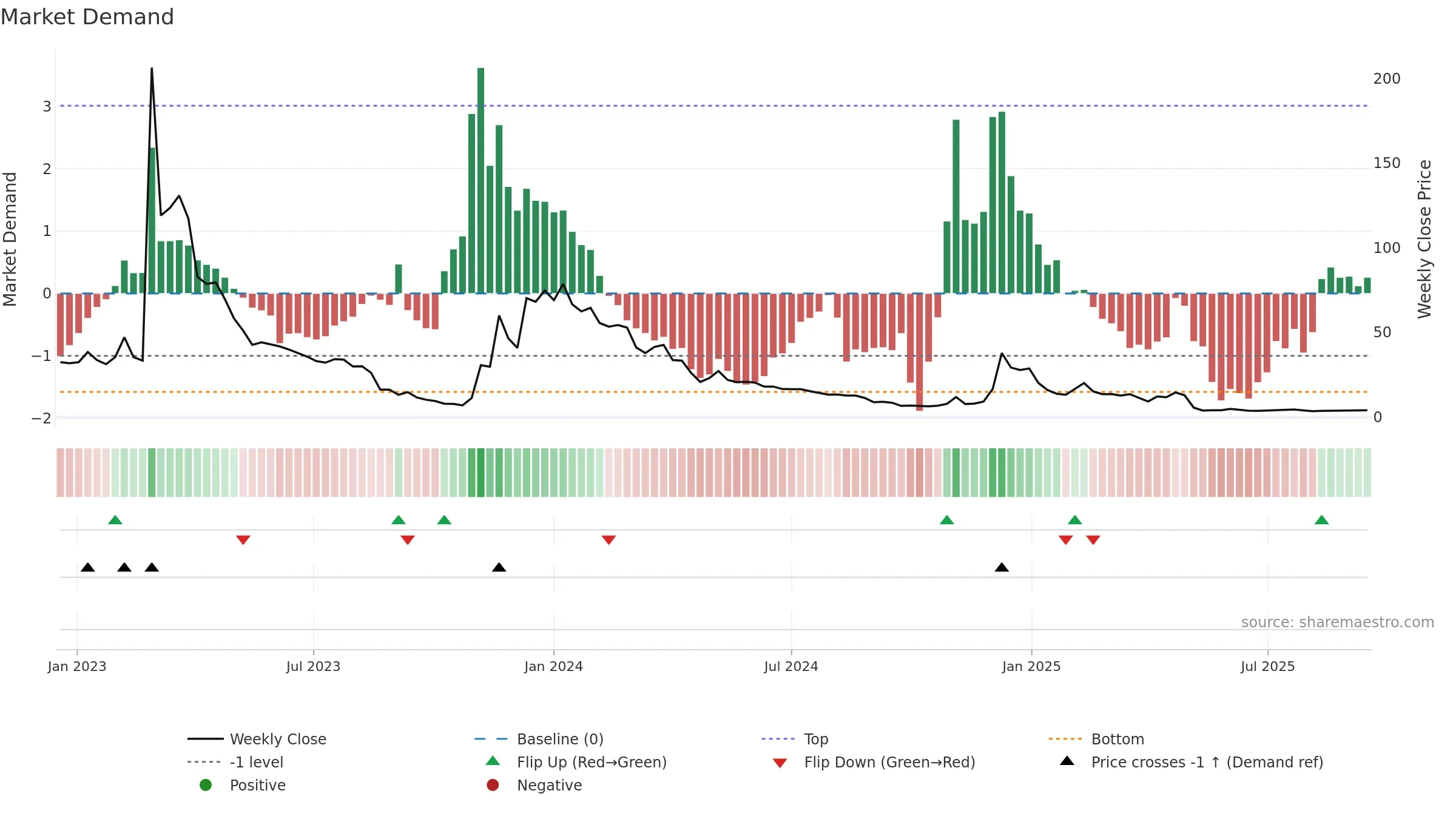Screen dimensions: 1456x819
Task: Select the red Flip Down marker near Feb 2024
Action: [x=609, y=540]
